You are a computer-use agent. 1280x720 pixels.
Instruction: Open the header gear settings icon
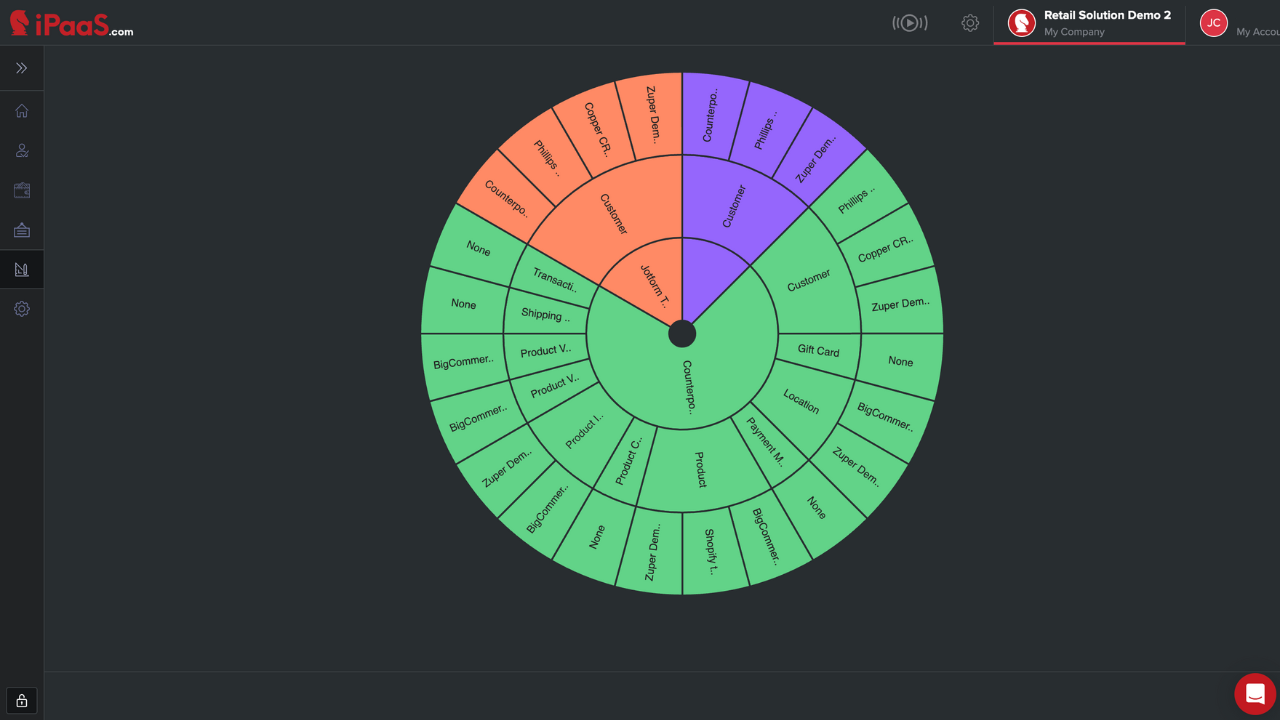[x=970, y=23]
